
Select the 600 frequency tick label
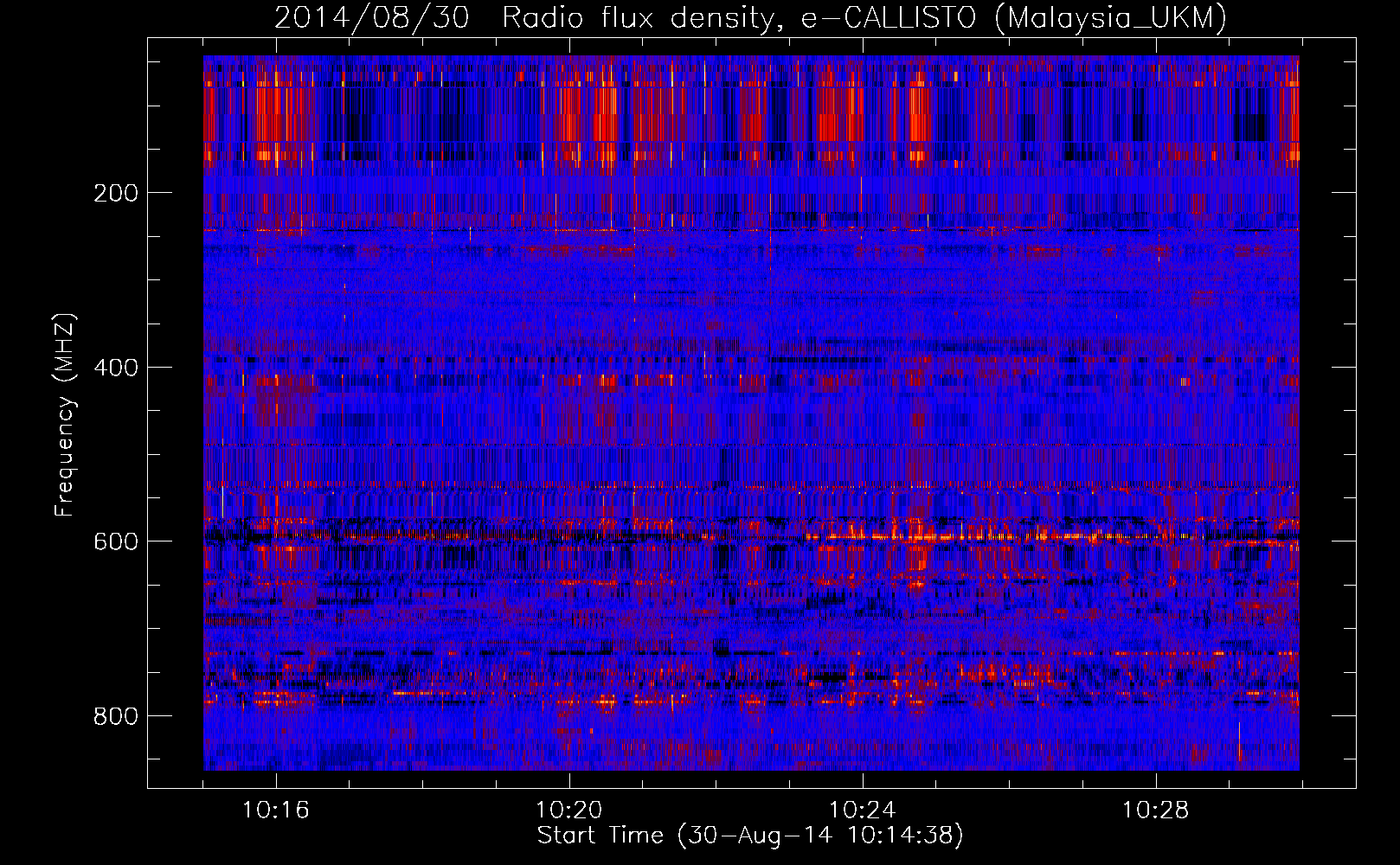point(116,541)
